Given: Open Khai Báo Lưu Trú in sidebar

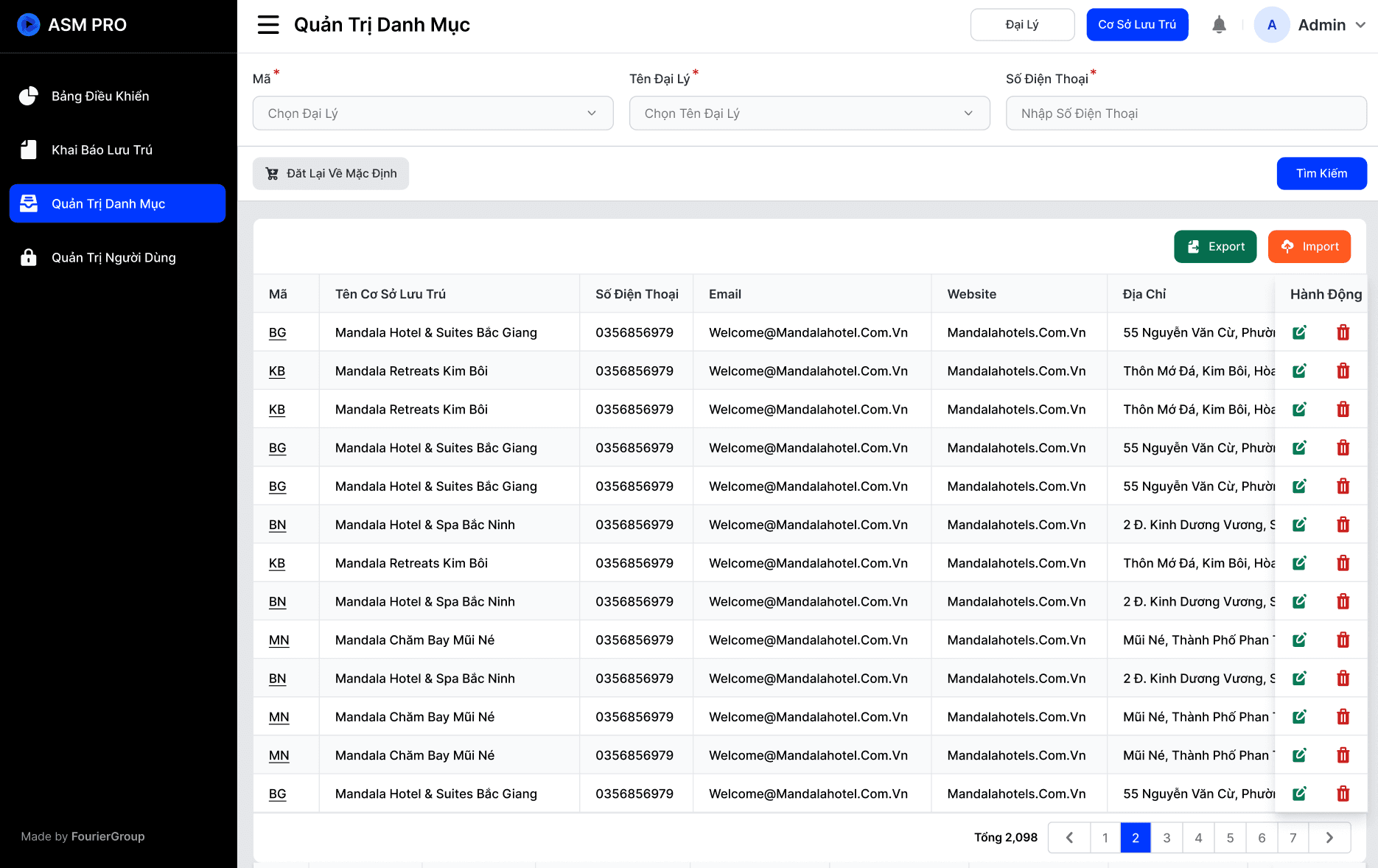Looking at the screenshot, I should [117, 150].
